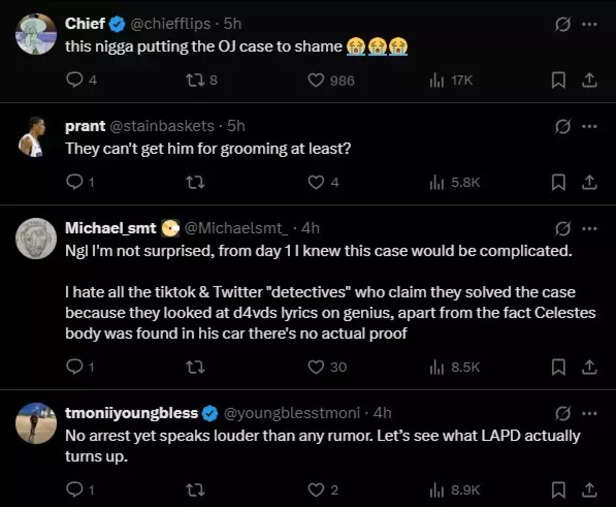Bookmark Chief's tweet
The height and width of the screenshot is (507, 616).
coord(560,80)
